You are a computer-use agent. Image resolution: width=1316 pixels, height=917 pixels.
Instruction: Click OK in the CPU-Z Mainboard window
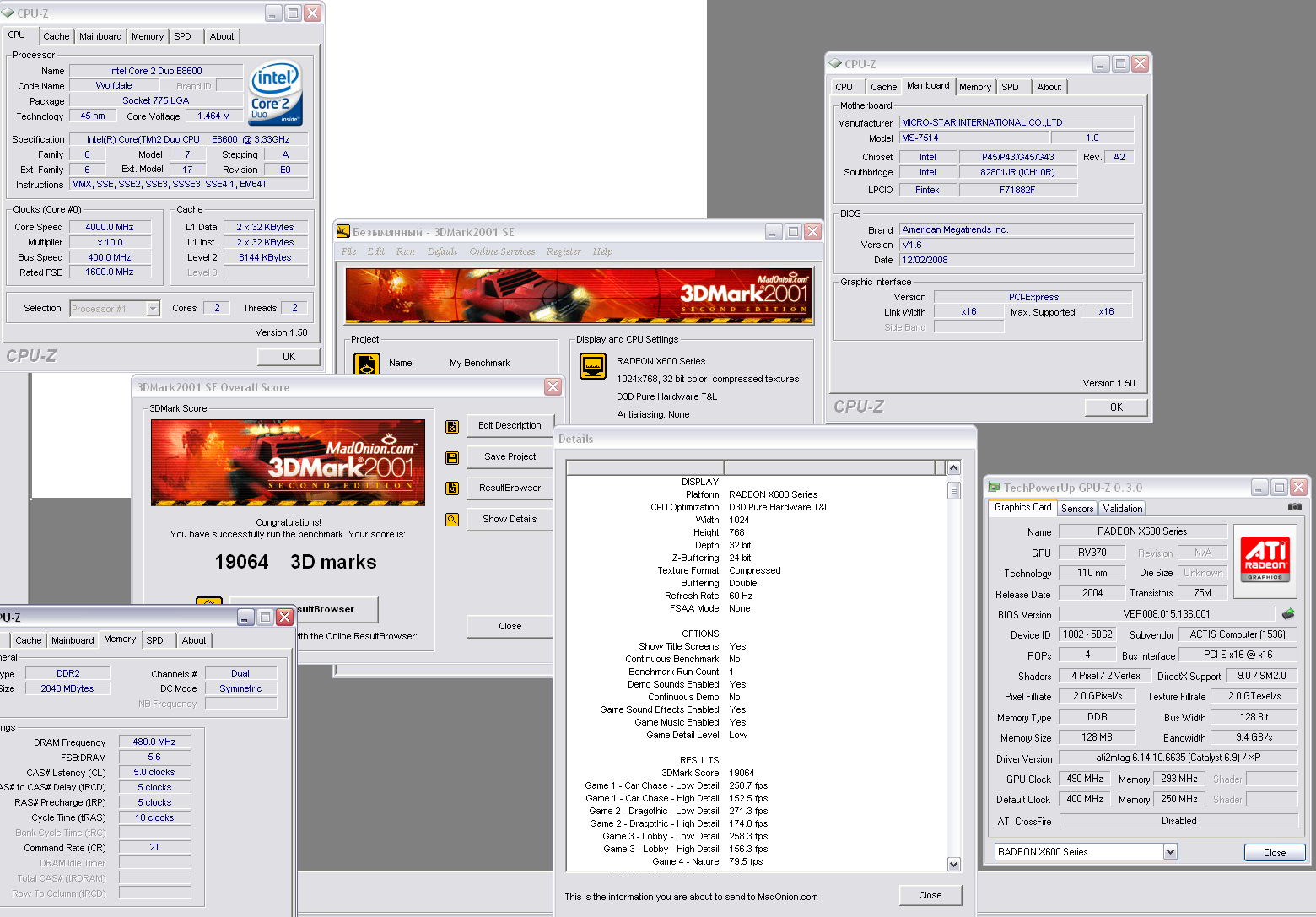1116,407
